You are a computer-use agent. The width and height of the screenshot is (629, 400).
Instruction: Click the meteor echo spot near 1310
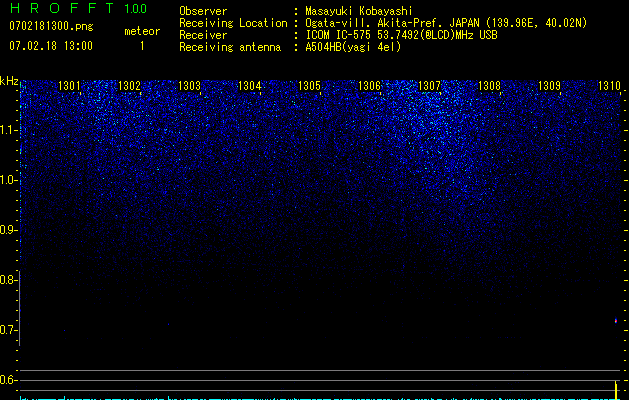pos(616,321)
